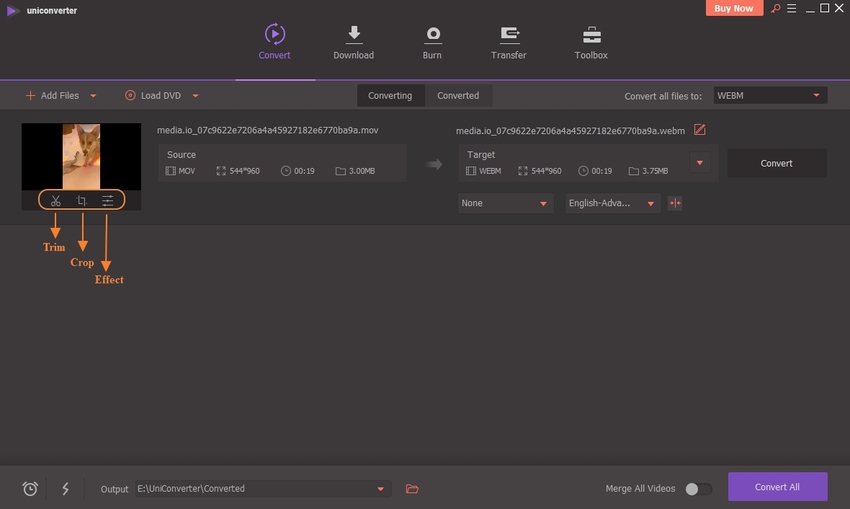Click the alarm clock scheduler icon
The image size is (850, 509).
pyautogui.click(x=30, y=489)
